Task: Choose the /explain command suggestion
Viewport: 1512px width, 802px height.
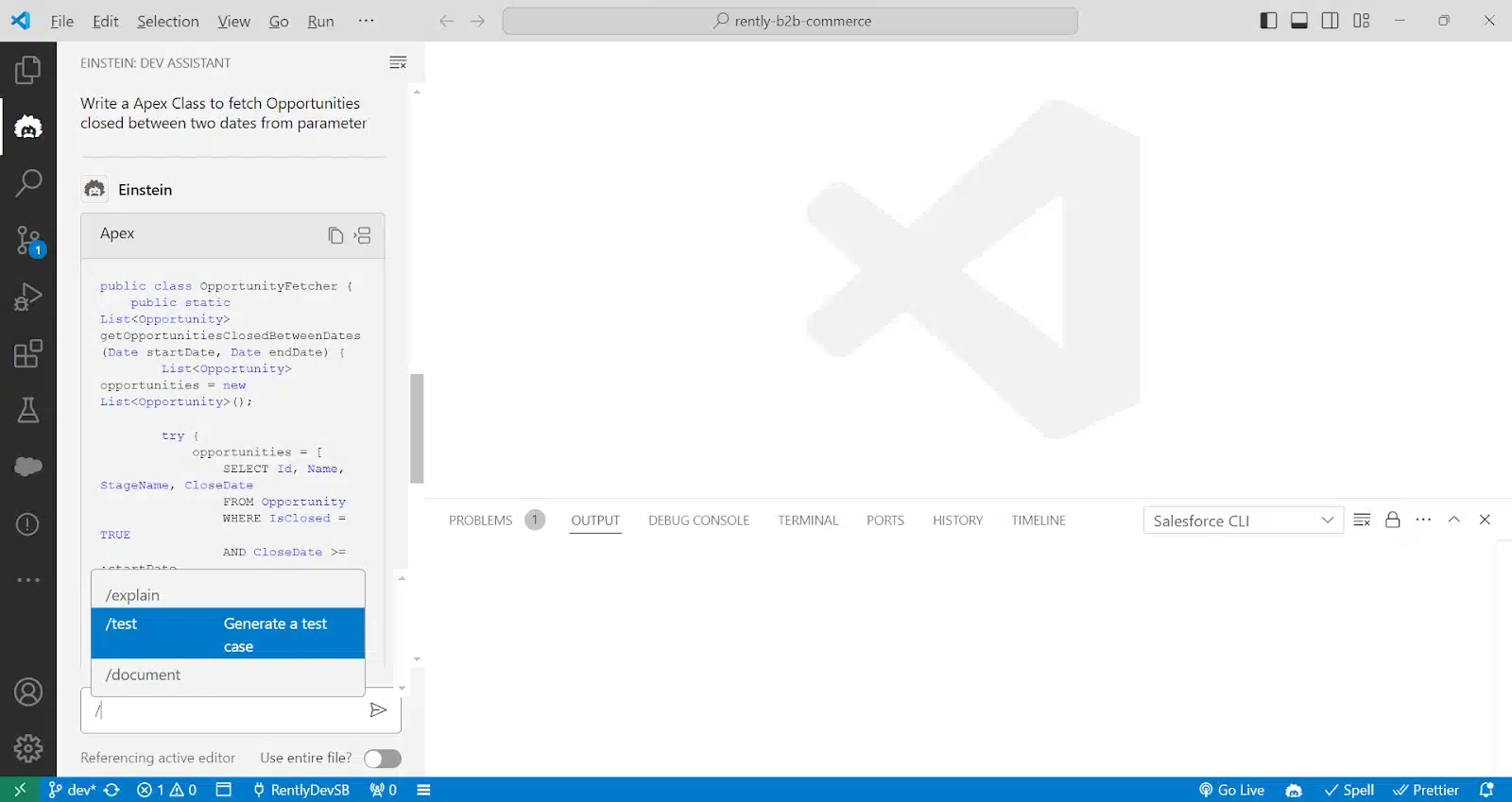Action: click(x=228, y=595)
